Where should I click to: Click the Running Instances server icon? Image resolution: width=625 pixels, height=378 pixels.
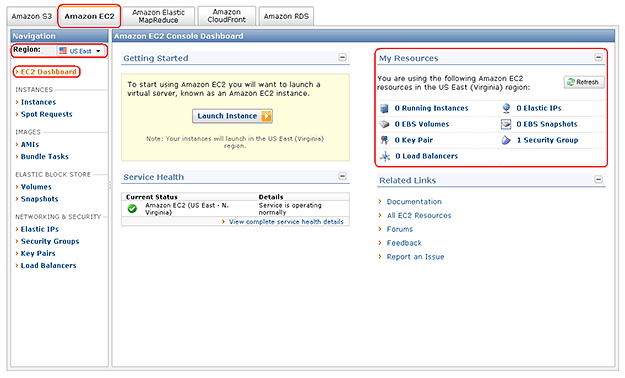(384, 108)
